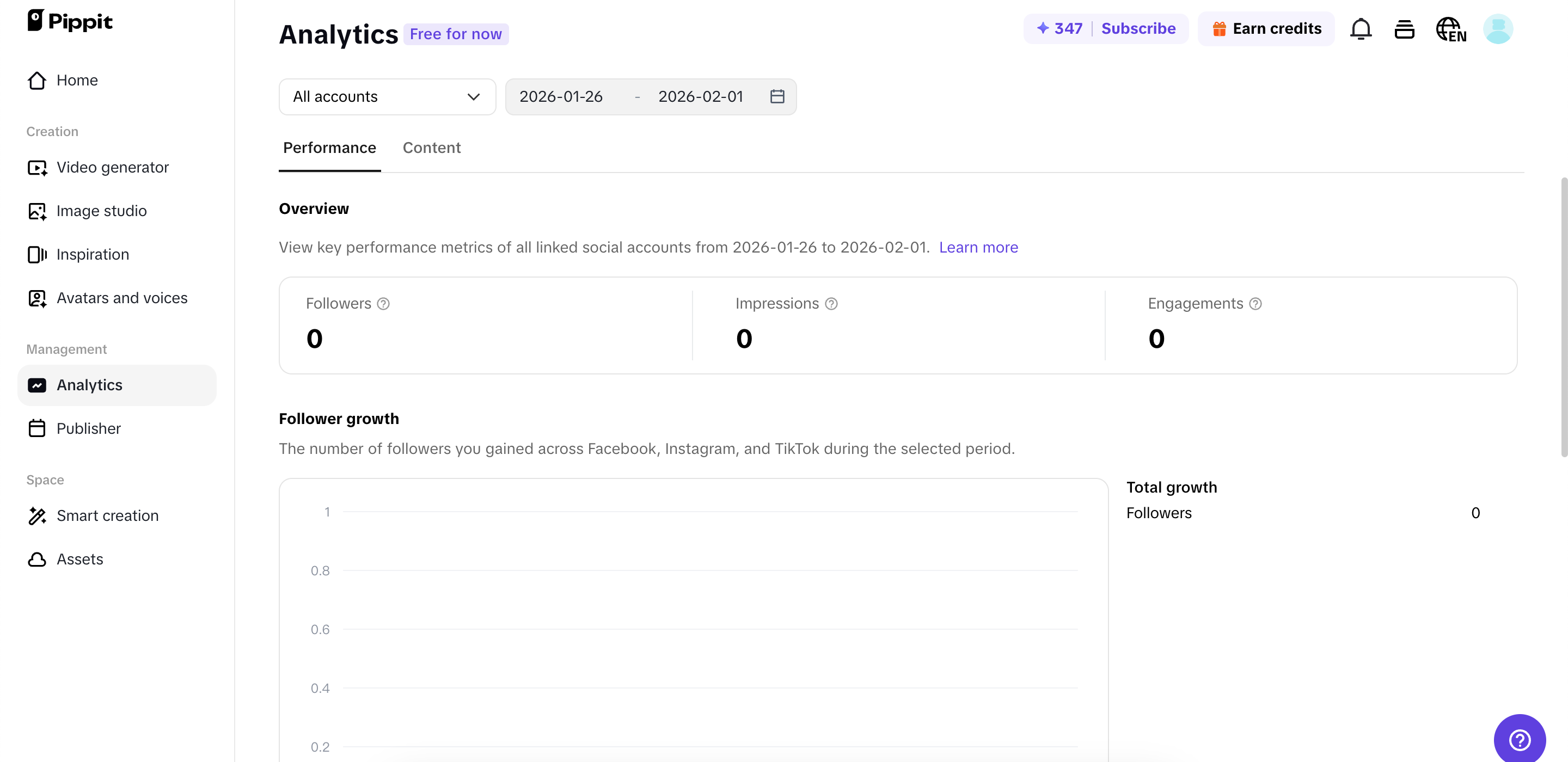
Task: Open the stacked tasks icon in header
Action: (1404, 29)
